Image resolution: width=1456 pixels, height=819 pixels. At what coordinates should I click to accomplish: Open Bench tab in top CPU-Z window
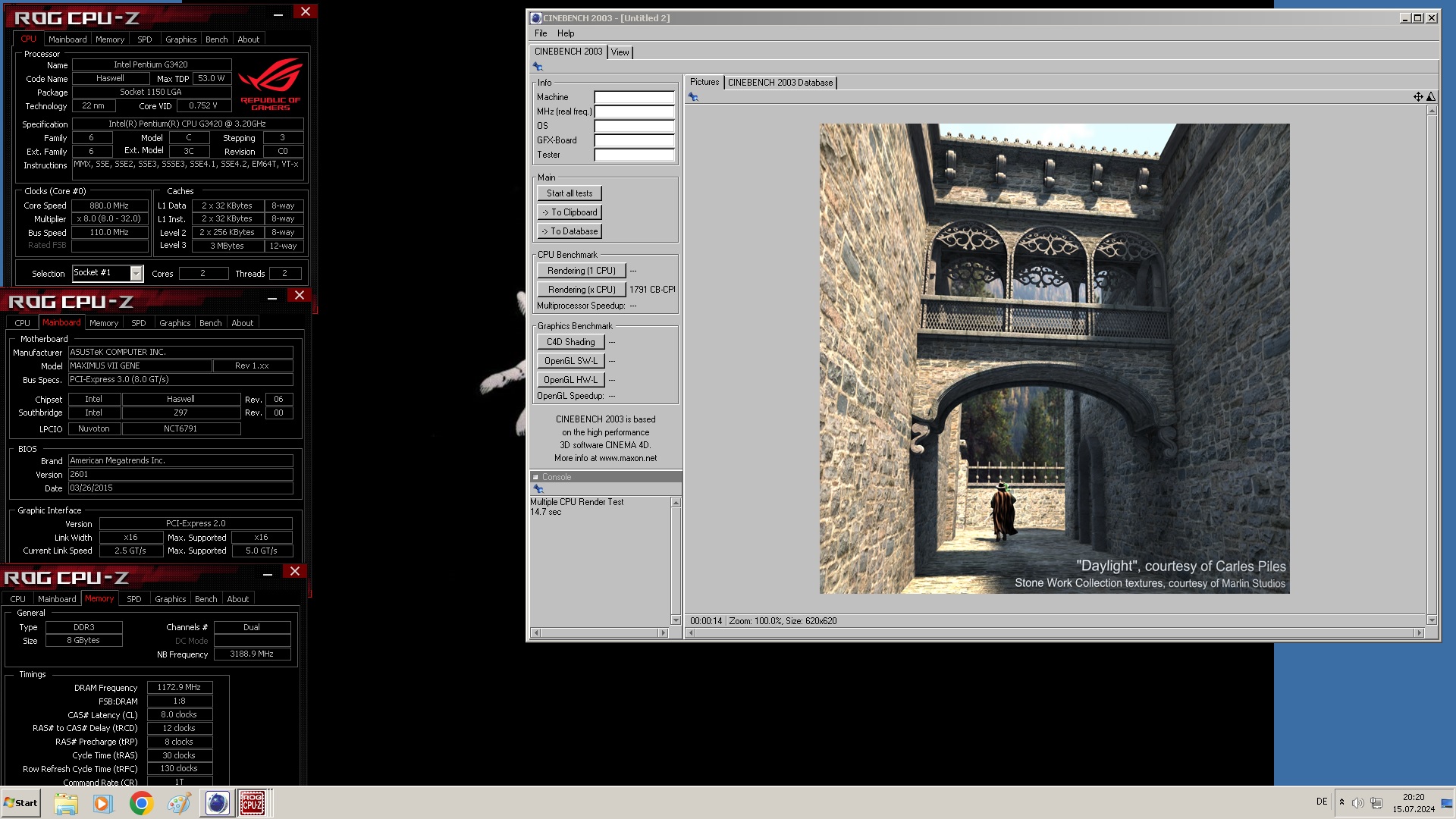click(216, 39)
